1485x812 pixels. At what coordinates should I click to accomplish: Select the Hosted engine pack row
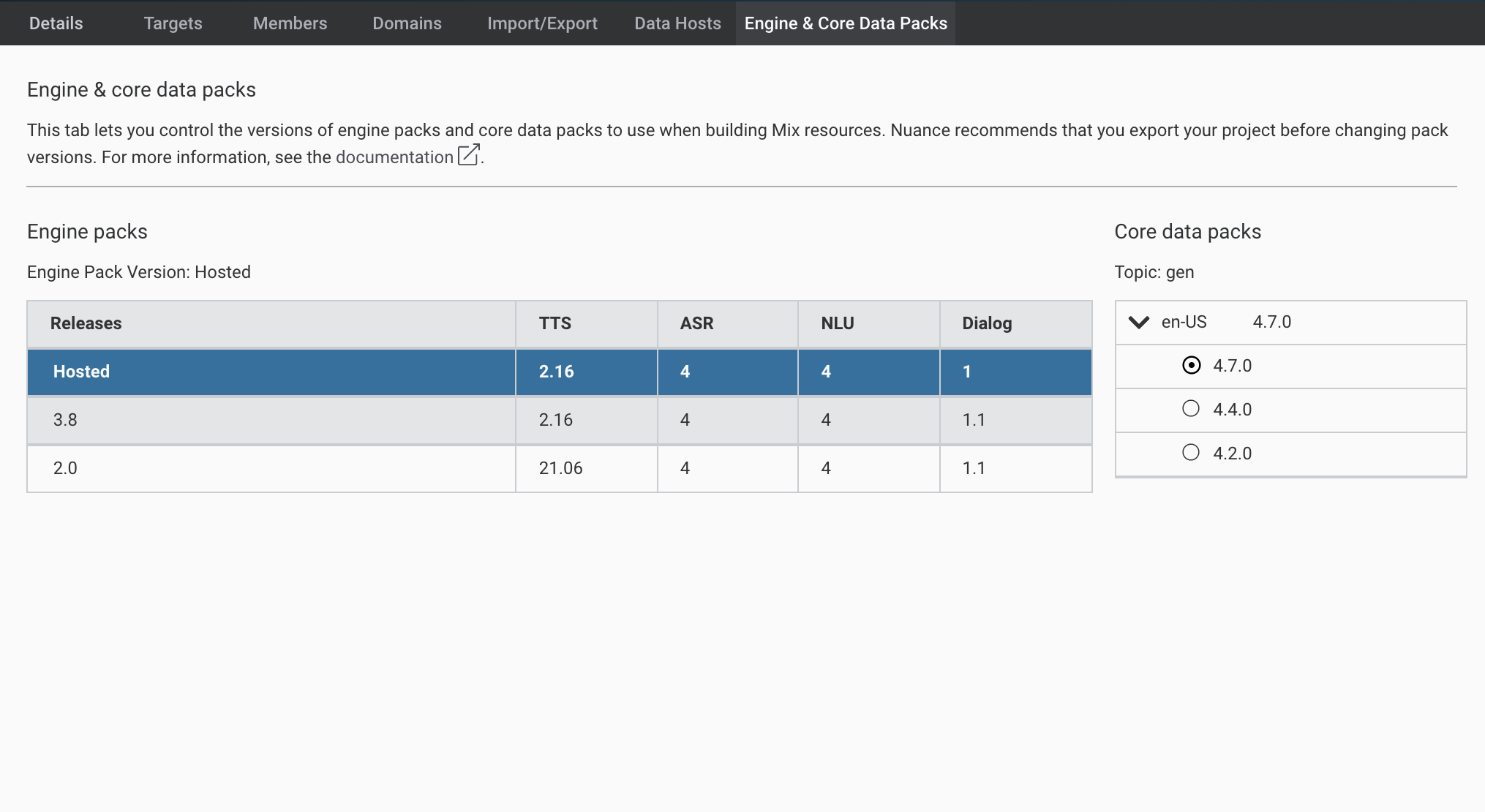coord(271,372)
